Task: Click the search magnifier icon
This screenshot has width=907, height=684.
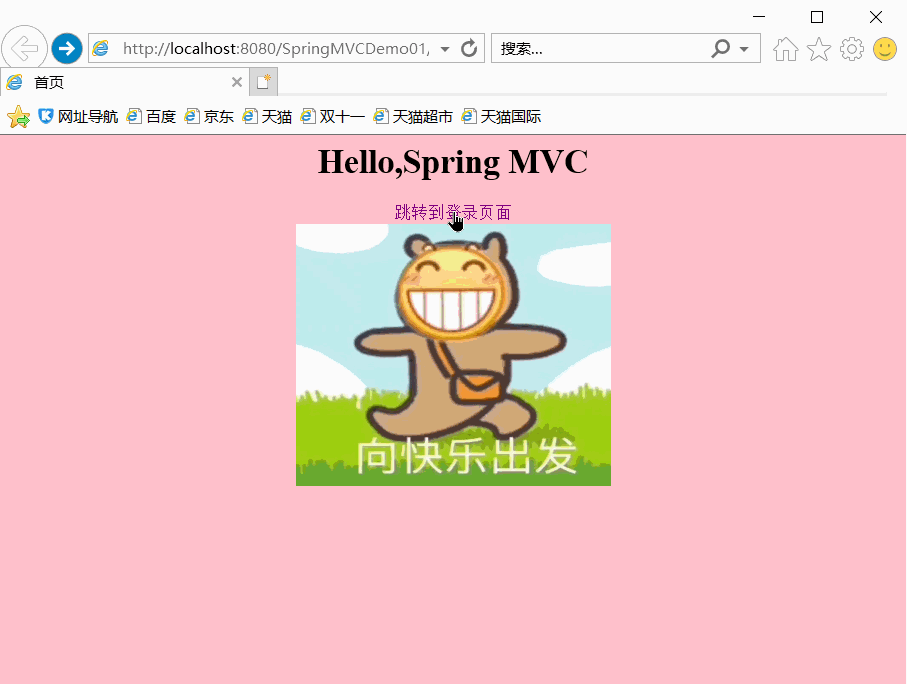Action: [721, 48]
